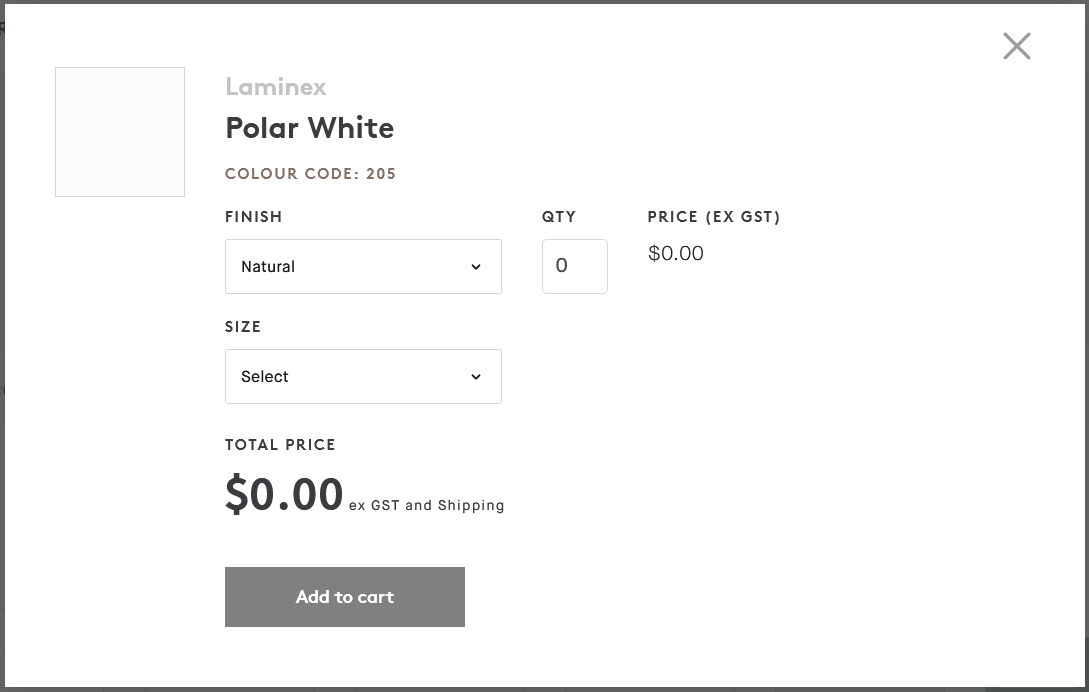Select the Polar White product title

point(309,128)
